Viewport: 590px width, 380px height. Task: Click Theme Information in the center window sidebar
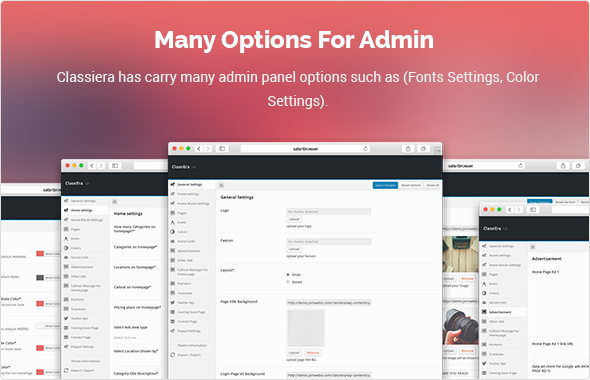192,345
